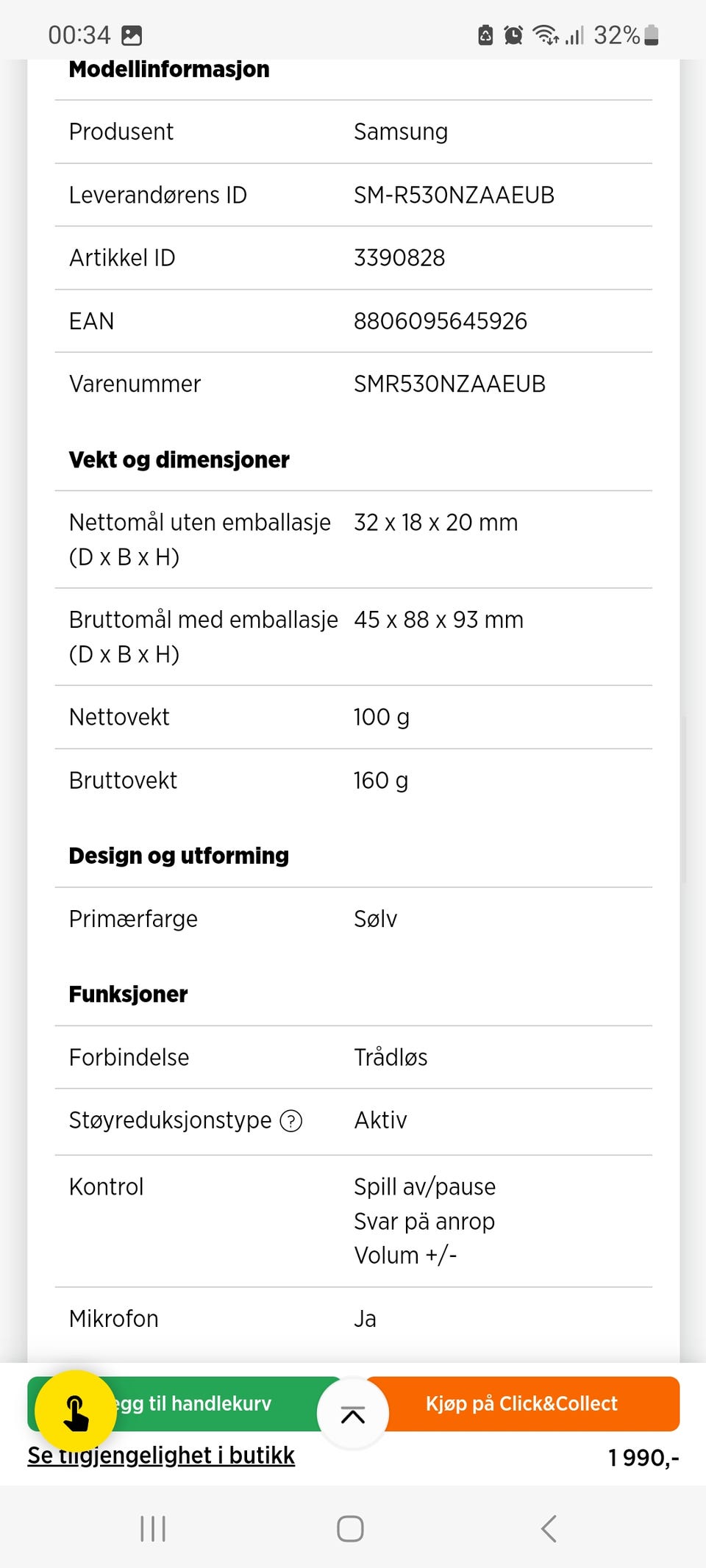Tap the Støyreduksjonstype help question-mark icon

(291, 1121)
